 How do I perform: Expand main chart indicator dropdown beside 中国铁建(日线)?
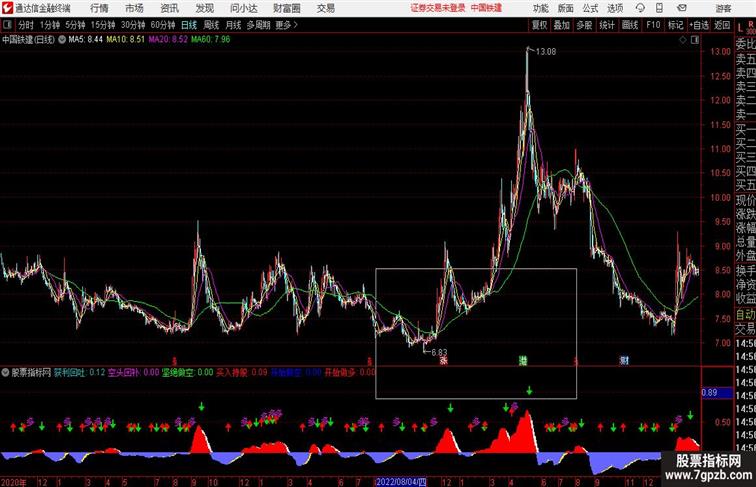[62, 40]
